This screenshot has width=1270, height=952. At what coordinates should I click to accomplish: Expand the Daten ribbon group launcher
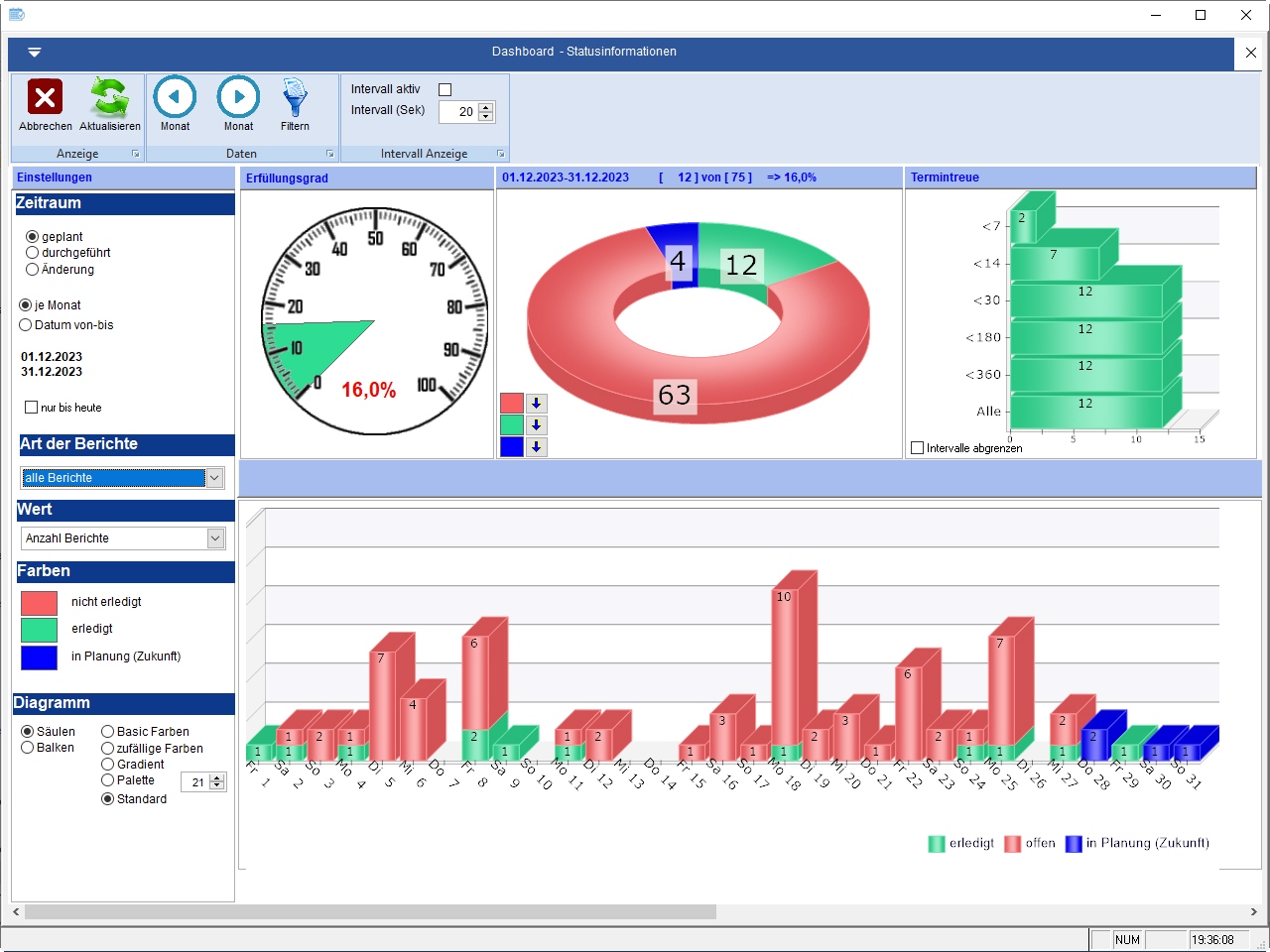point(330,155)
